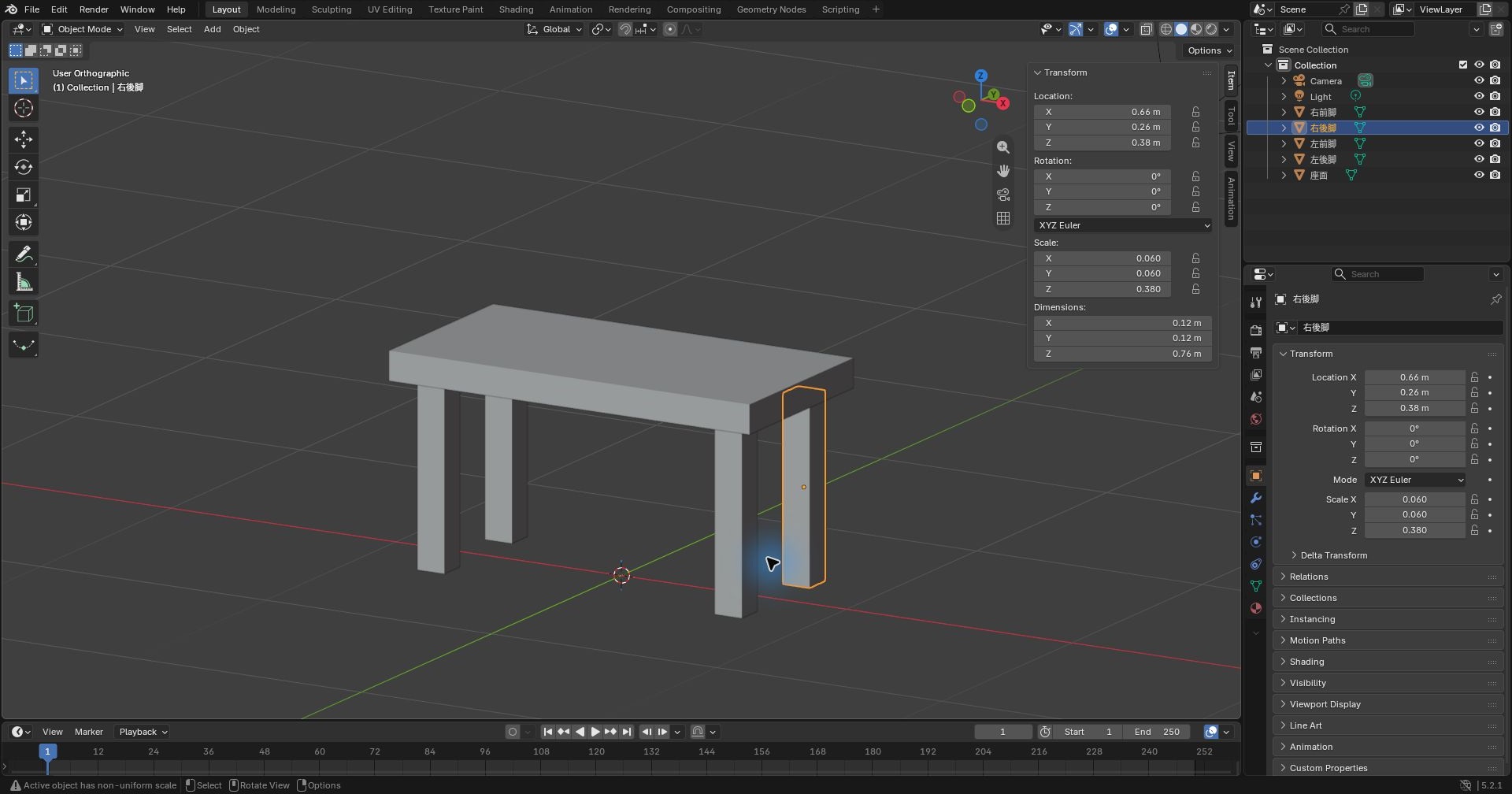Image resolution: width=1512 pixels, height=794 pixels.
Task: Toggle lock on Location X in sidebar
Action: point(1195,112)
